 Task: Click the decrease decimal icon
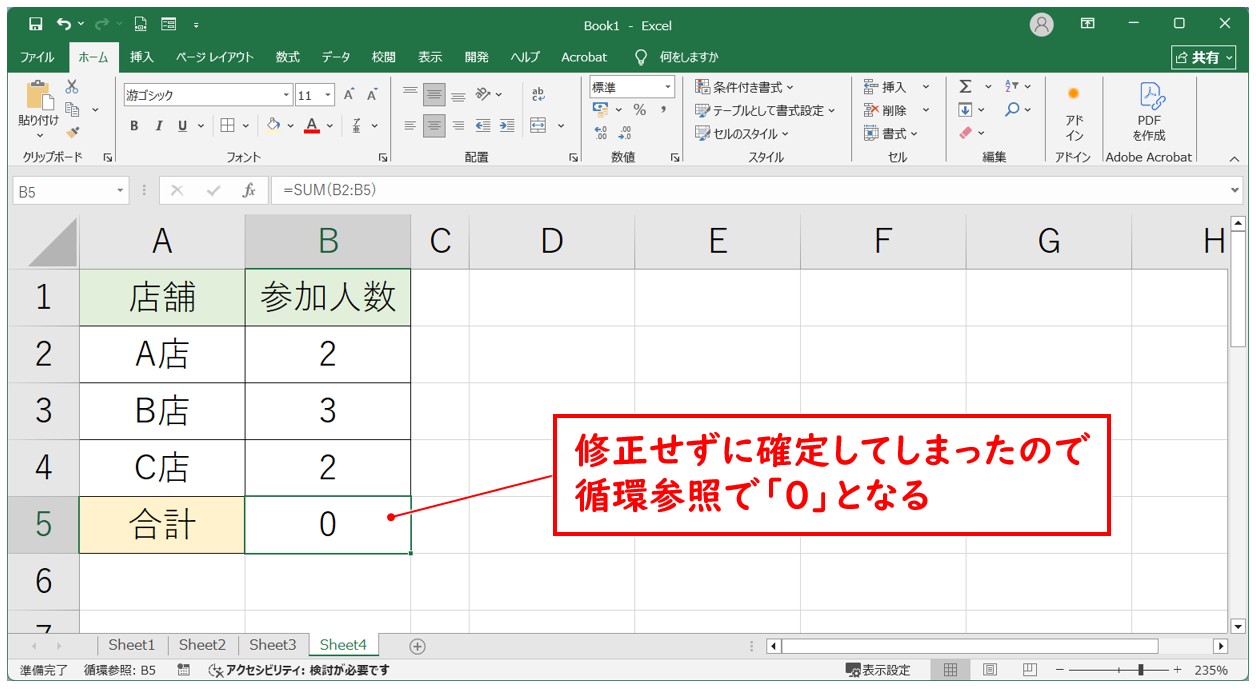tap(625, 132)
